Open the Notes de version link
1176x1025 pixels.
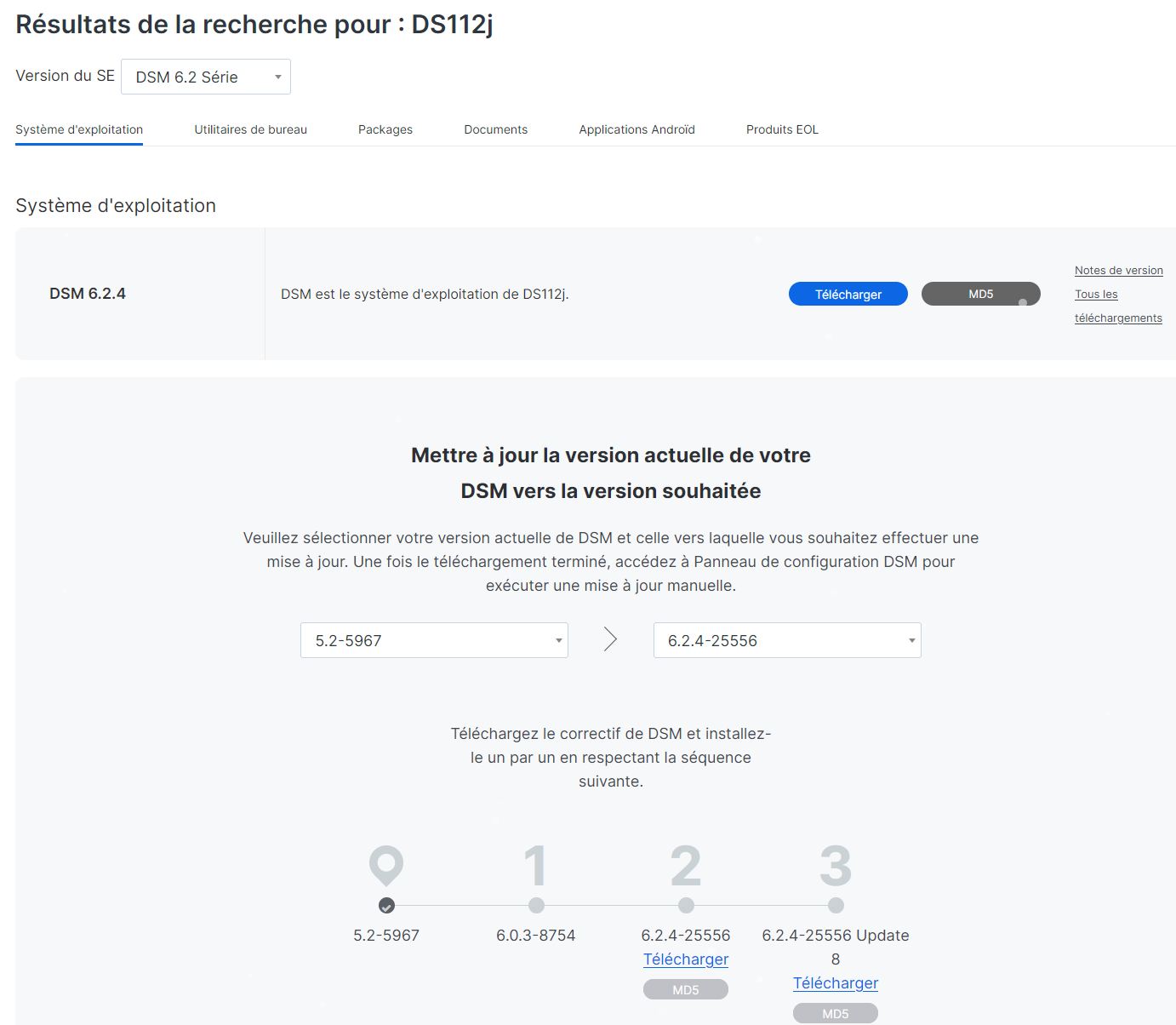[x=1119, y=271]
